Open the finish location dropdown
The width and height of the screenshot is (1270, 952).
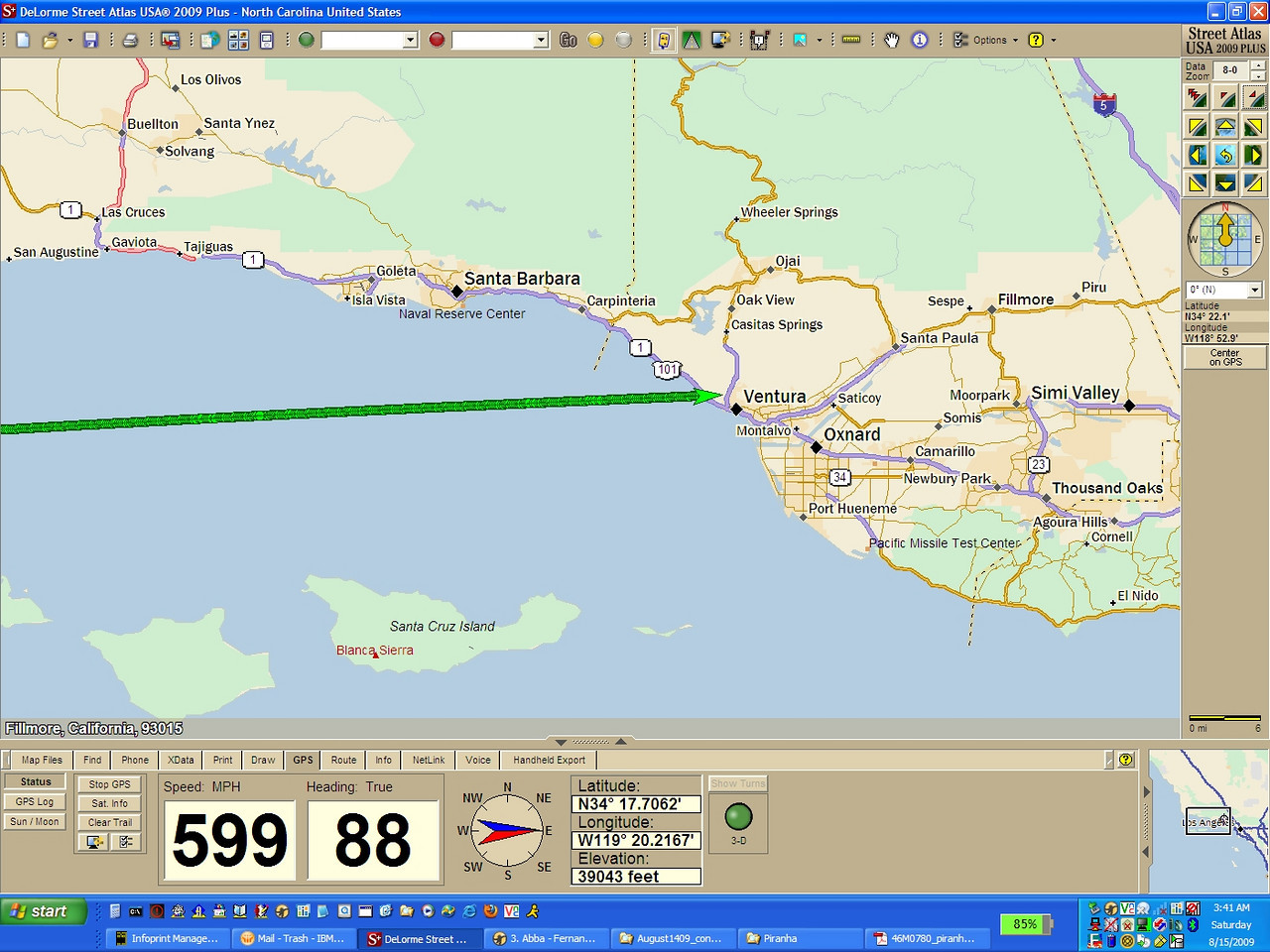tap(541, 40)
